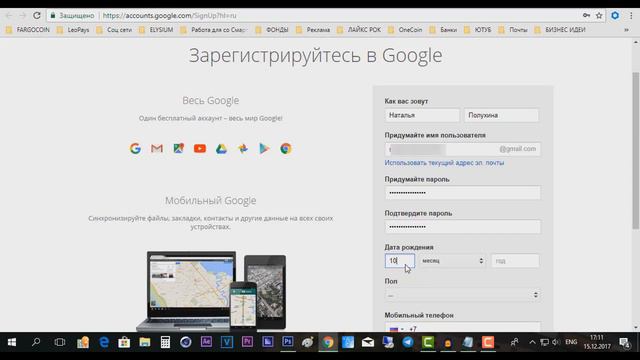The height and width of the screenshot is (360, 640).
Task: Open the After Effects taskbar icon
Action: point(206,342)
